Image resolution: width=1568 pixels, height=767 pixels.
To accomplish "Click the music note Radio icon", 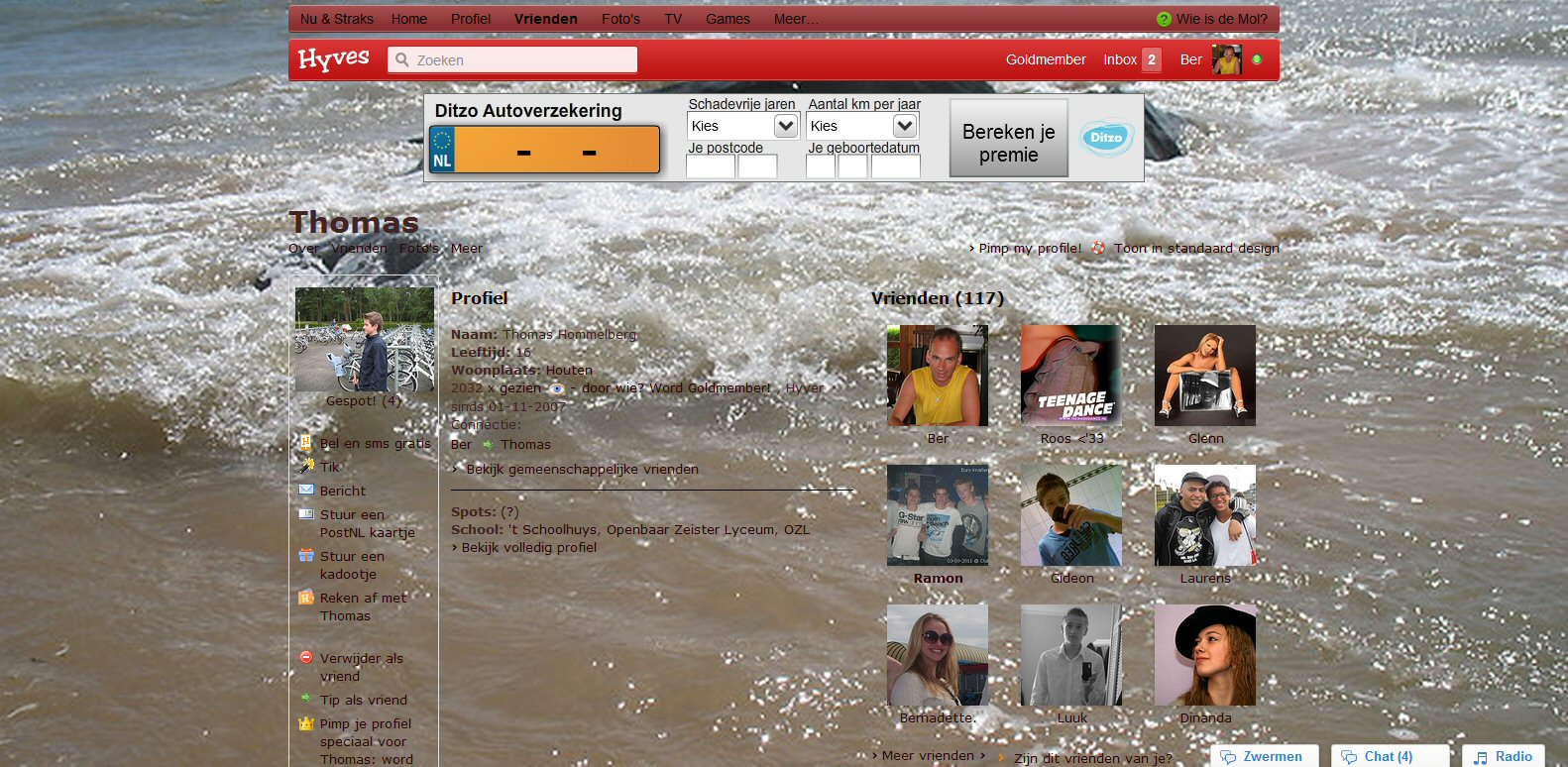I will pyautogui.click(x=1481, y=757).
